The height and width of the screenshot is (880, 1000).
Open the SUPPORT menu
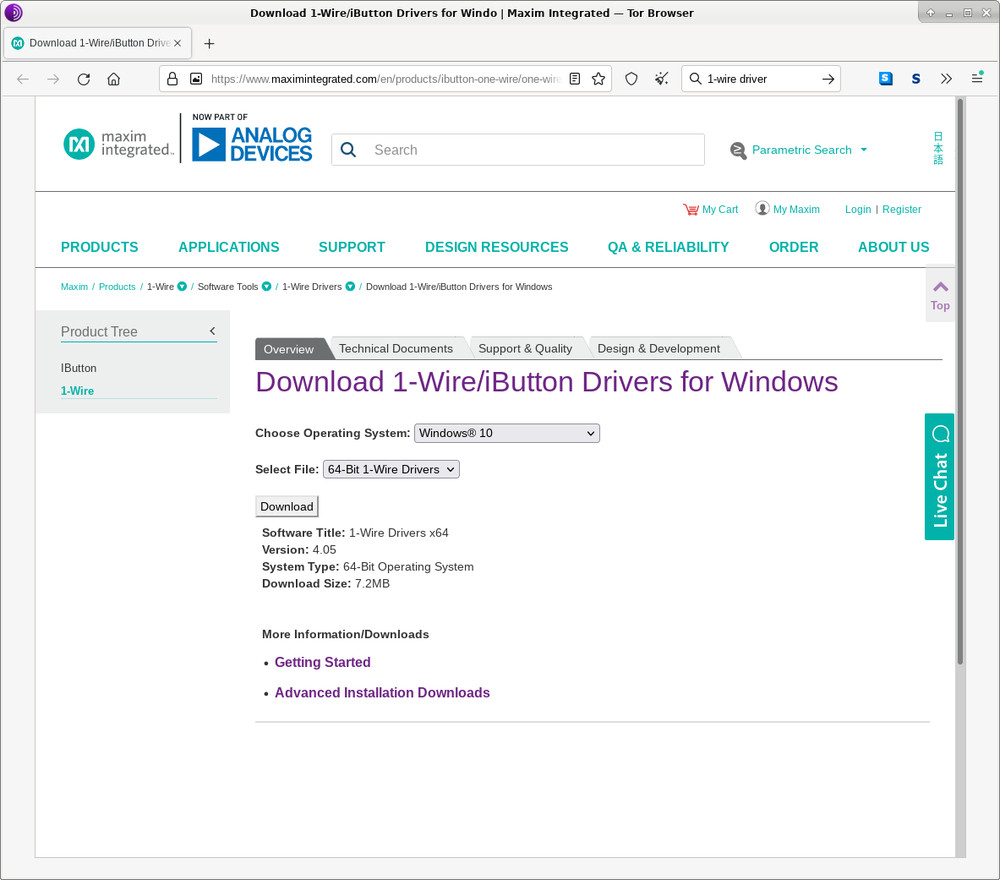[x=352, y=247]
